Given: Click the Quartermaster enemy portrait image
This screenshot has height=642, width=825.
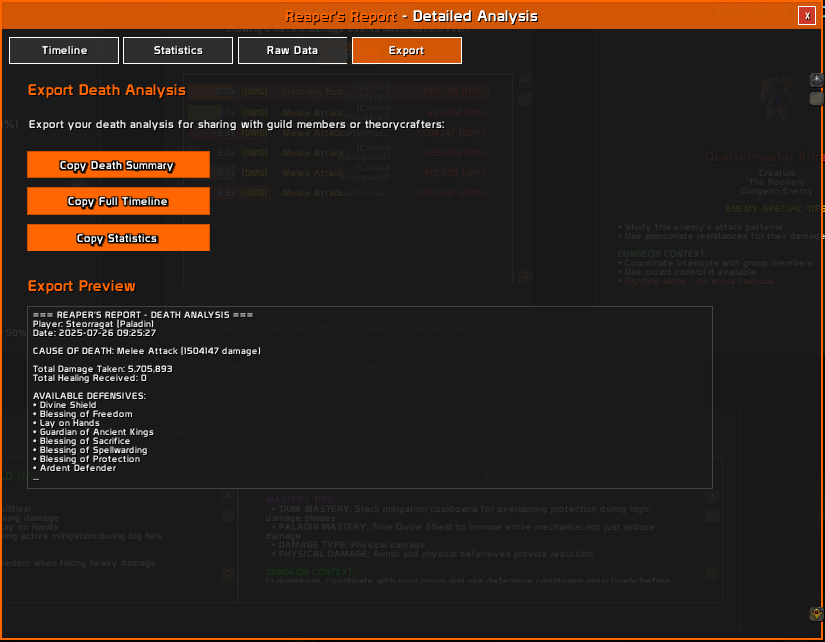Looking at the screenshot, I should click(777, 98).
